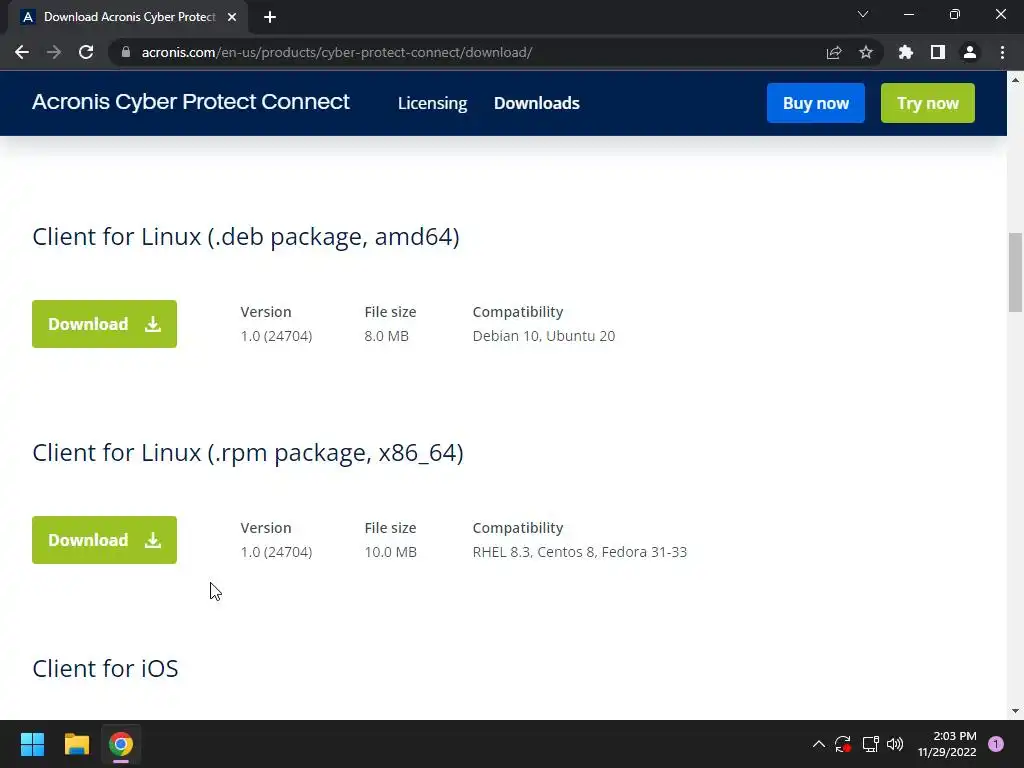Click the Chrome taskbar icon

[x=121, y=744]
